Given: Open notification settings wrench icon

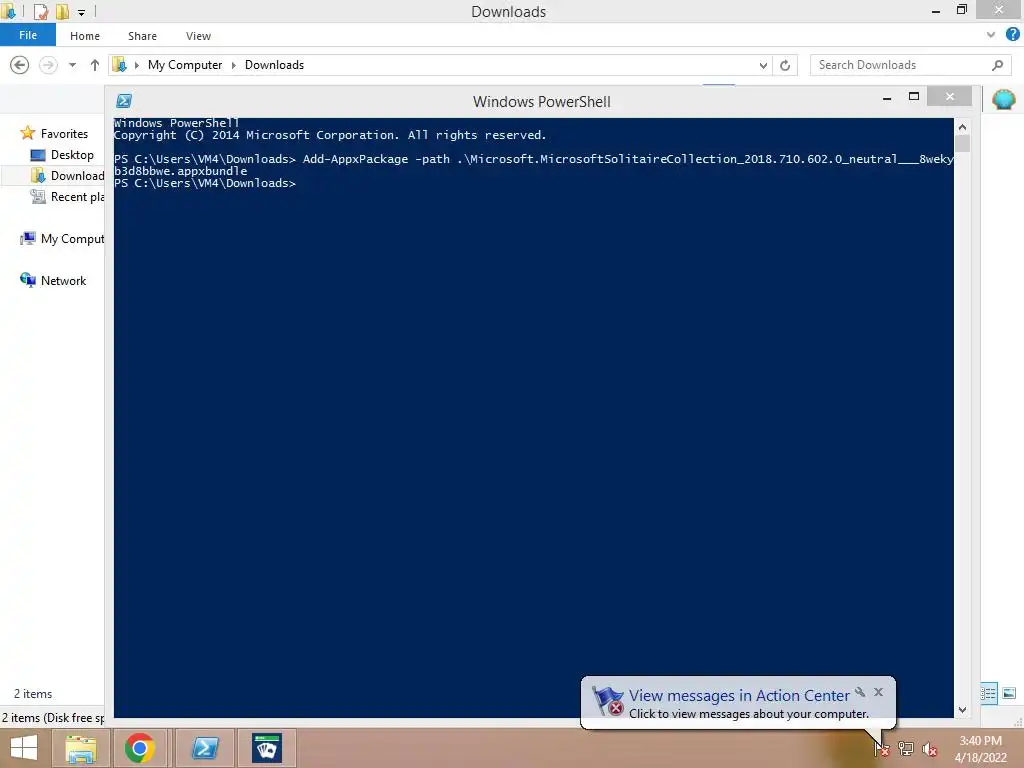Looking at the screenshot, I should (860, 692).
